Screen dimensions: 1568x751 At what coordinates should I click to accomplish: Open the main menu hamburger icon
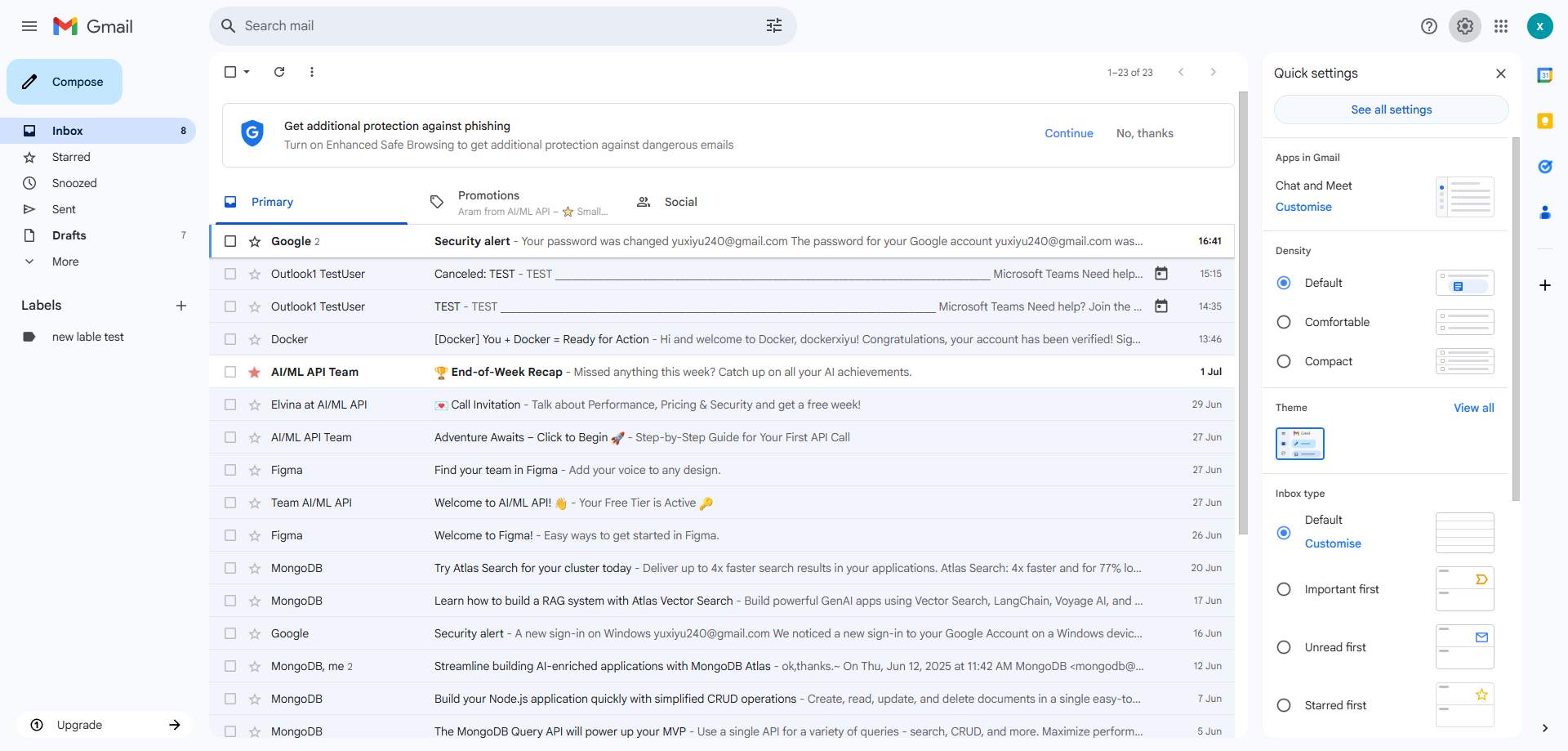tap(29, 26)
